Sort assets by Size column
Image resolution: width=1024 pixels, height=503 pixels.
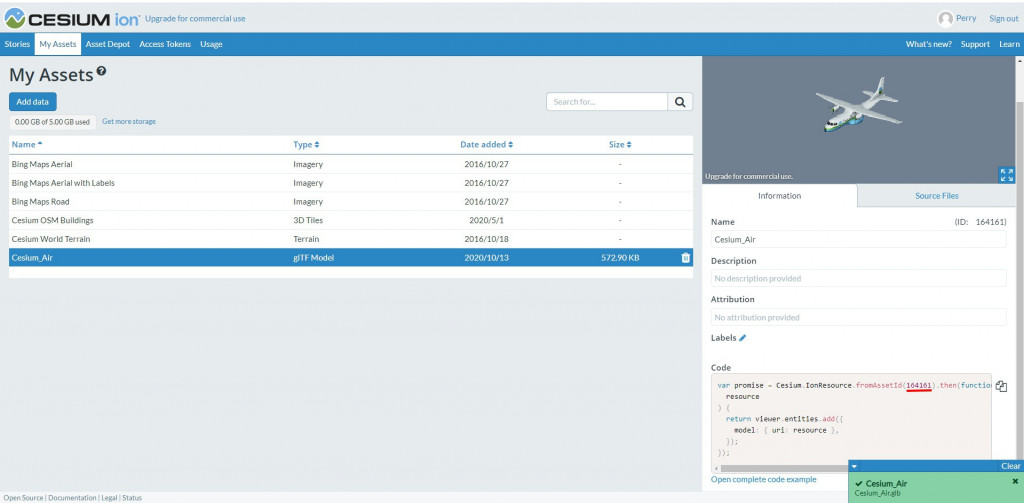point(620,144)
